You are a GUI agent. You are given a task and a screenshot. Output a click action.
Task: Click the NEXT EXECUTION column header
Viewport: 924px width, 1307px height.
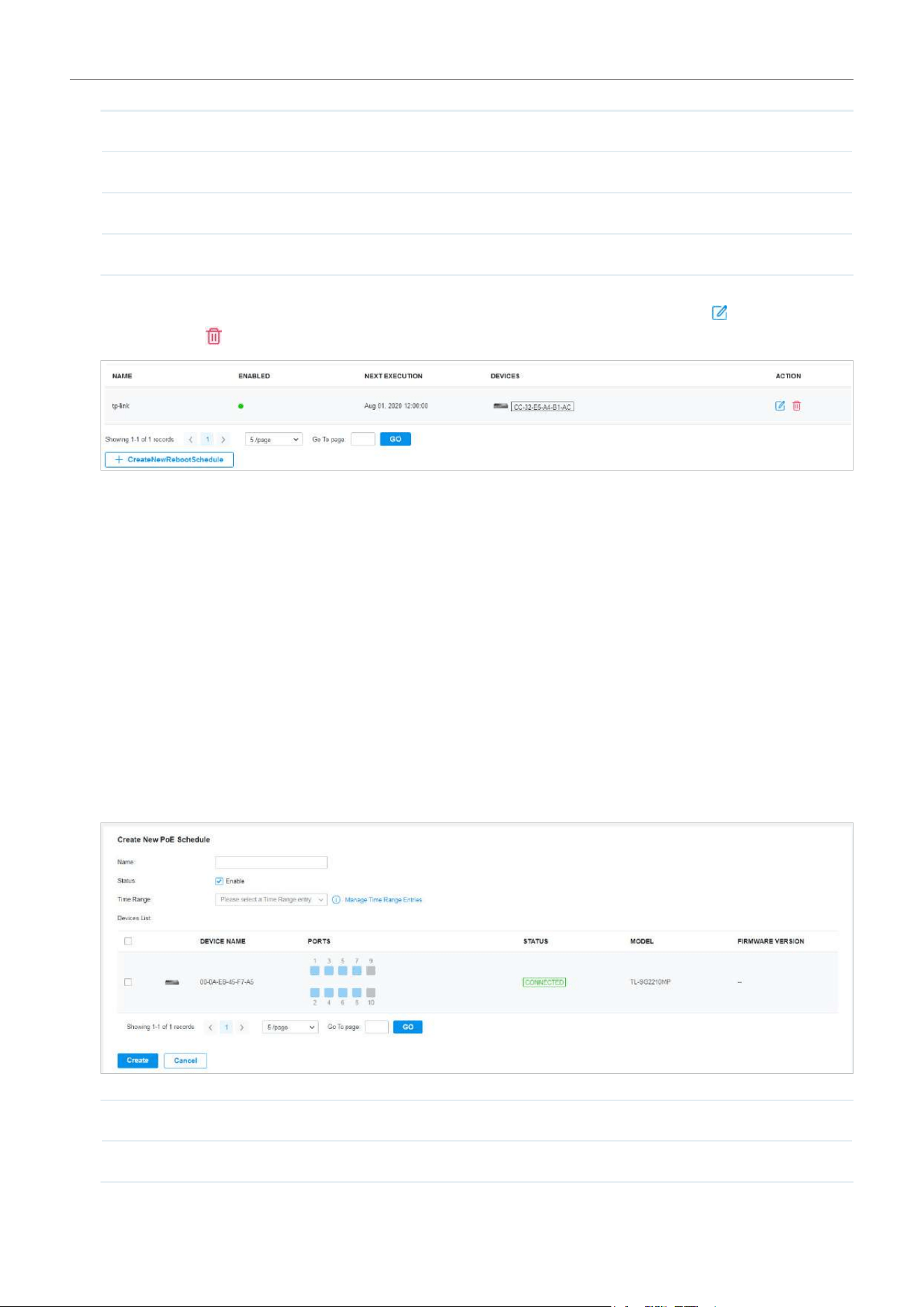pyautogui.click(x=394, y=376)
